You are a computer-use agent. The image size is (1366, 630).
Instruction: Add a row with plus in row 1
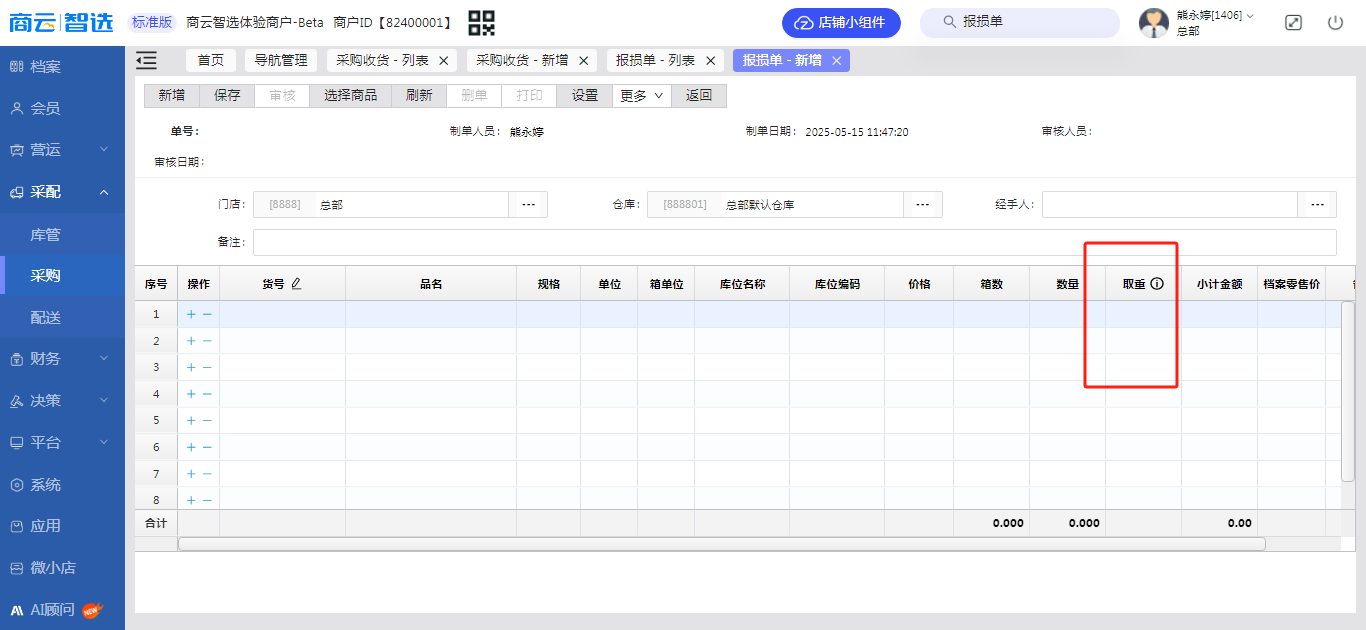[191, 314]
